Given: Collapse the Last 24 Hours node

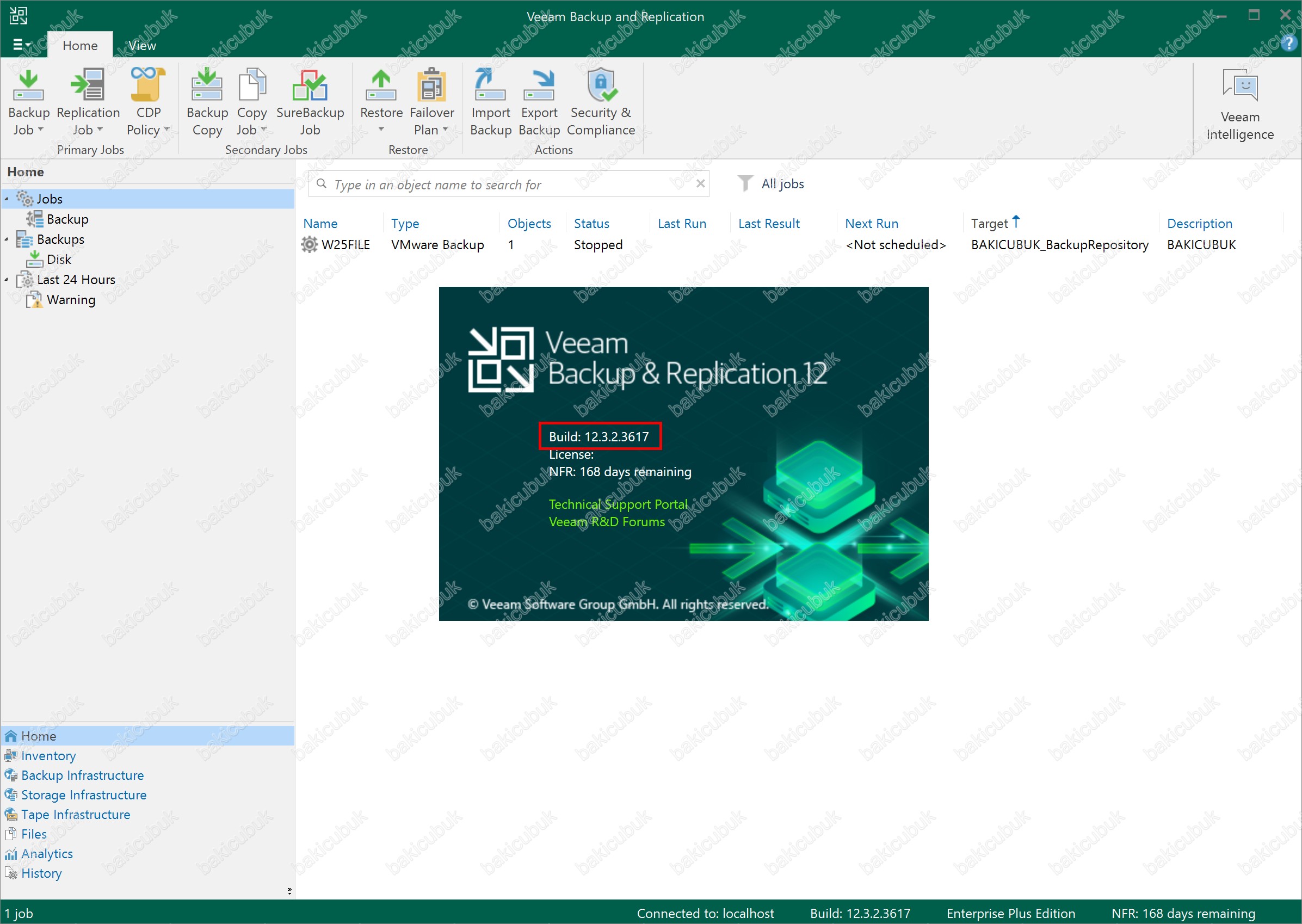Looking at the screenshot, I should 6,280.
